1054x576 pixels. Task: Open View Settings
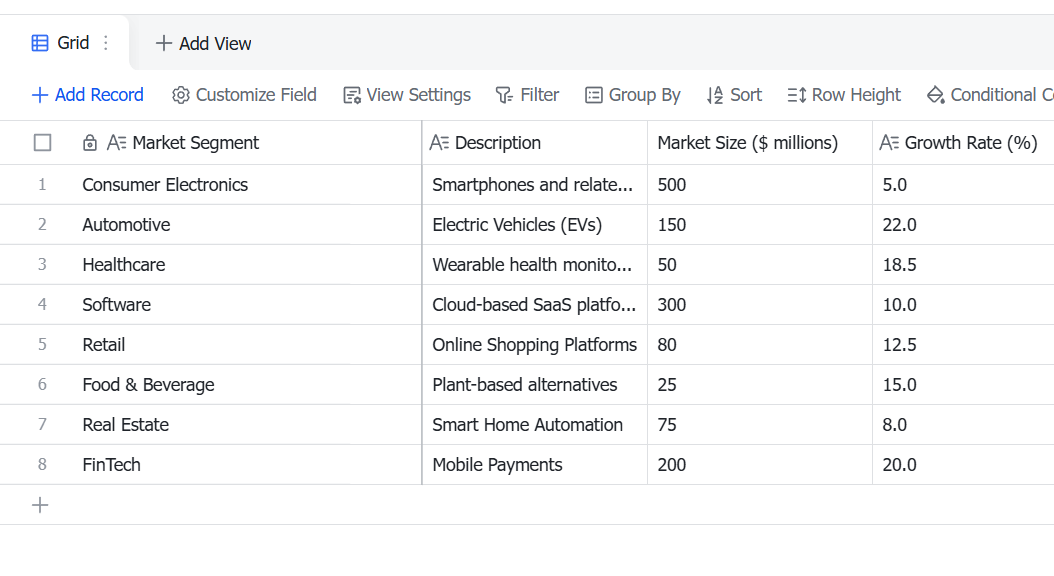[407, 95]
